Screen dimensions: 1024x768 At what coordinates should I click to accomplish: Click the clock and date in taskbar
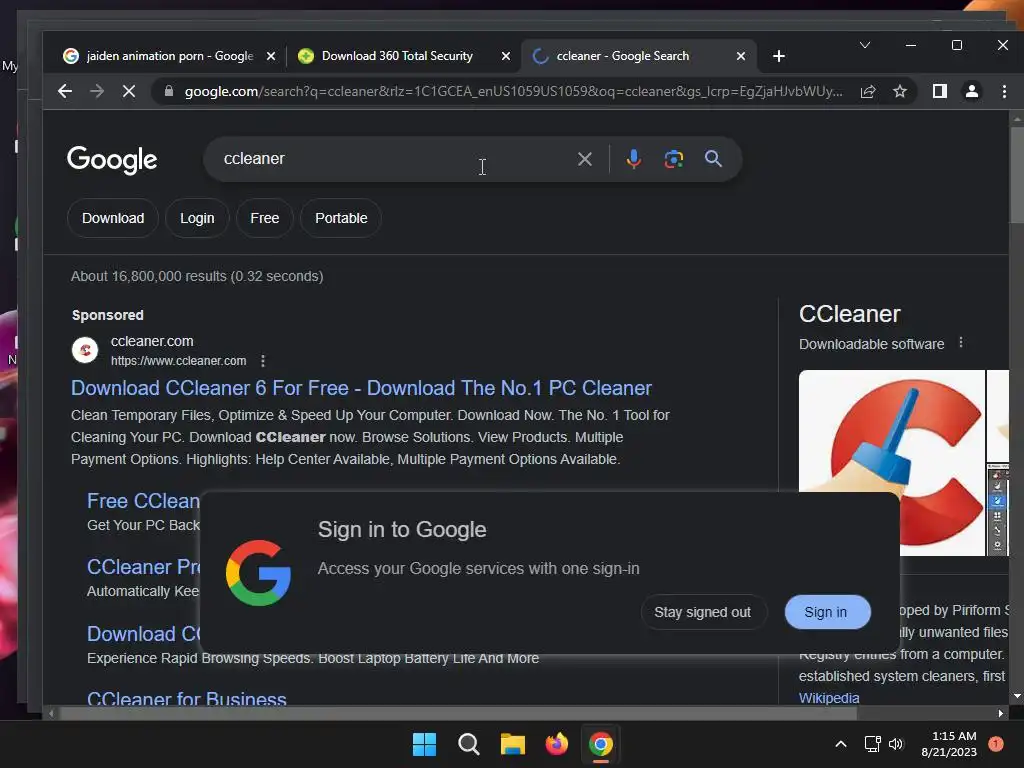(x=949, y=744)
